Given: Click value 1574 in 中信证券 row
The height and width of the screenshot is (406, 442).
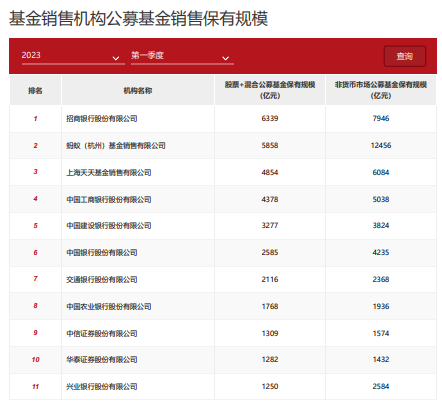Looking at the screenshot, I should [381, 333].
